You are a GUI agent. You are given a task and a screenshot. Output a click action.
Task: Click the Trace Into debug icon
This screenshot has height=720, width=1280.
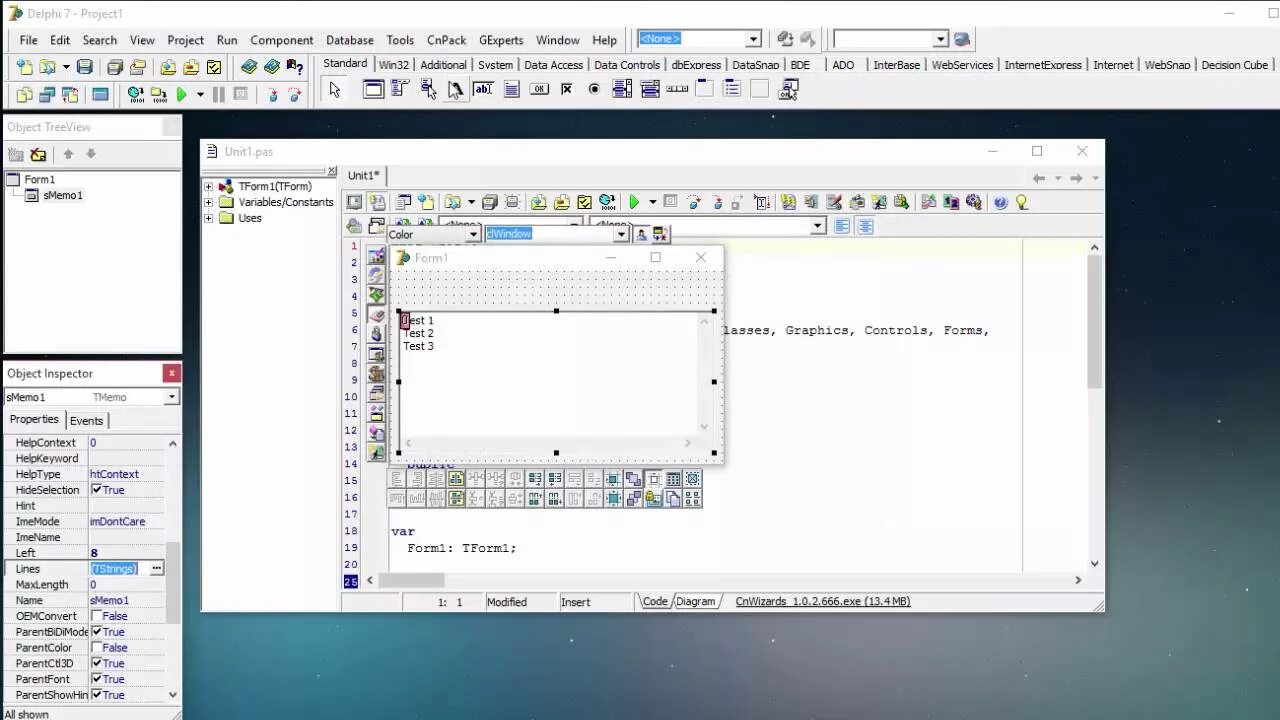pos(272,94)
